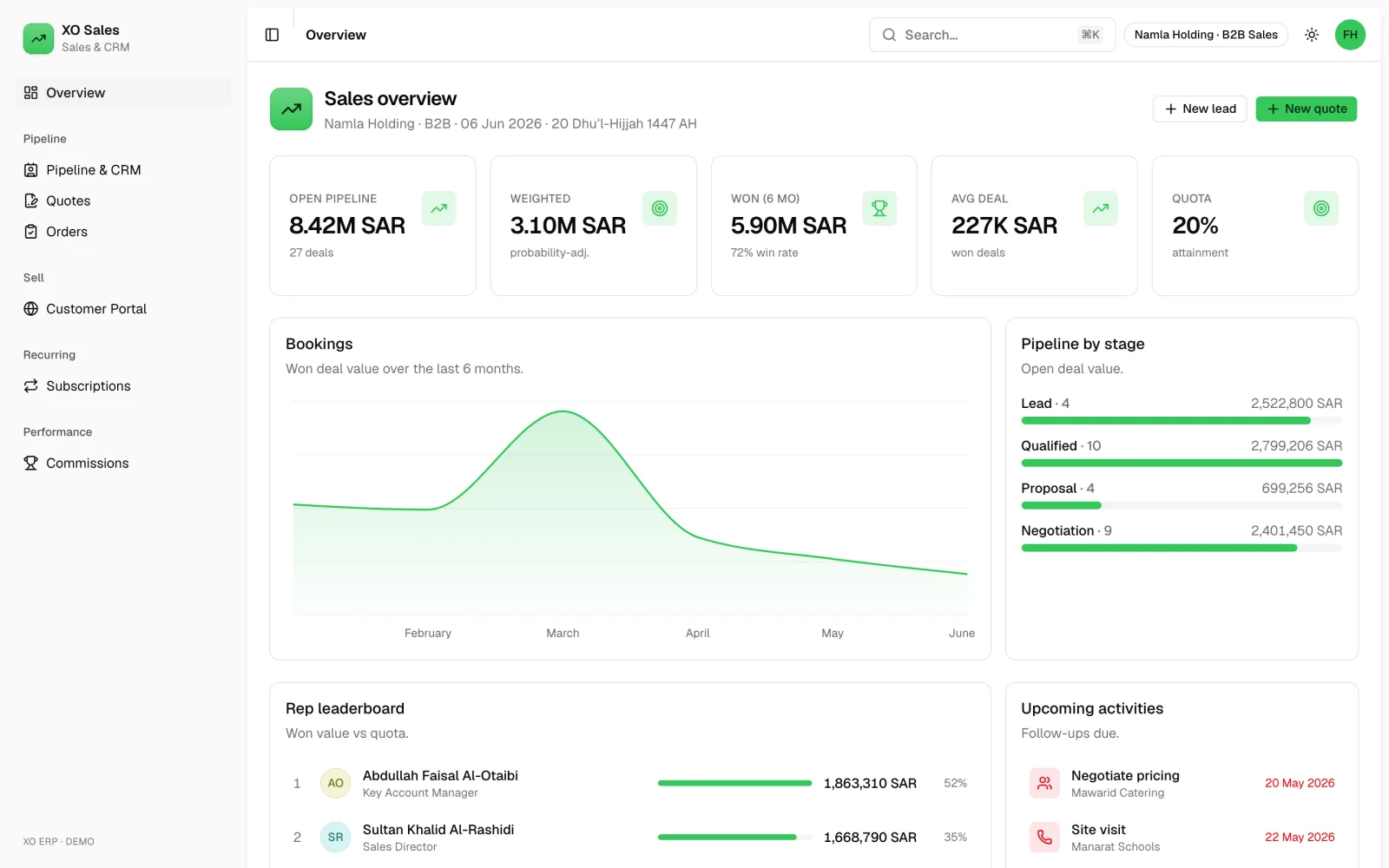Click the Negotiate pricing activity

pos(1182,783)
